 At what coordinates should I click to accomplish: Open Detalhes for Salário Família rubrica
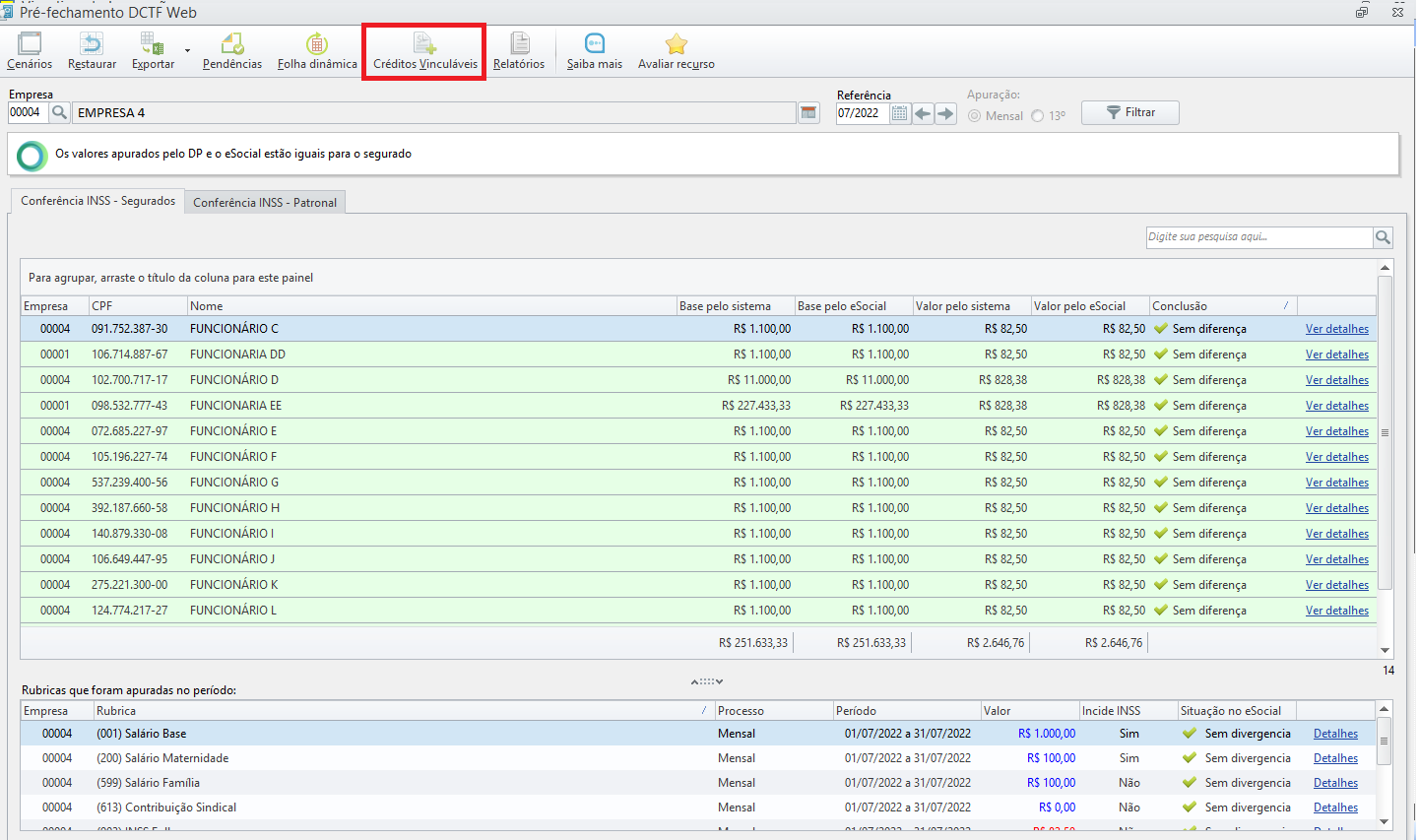1335,783
